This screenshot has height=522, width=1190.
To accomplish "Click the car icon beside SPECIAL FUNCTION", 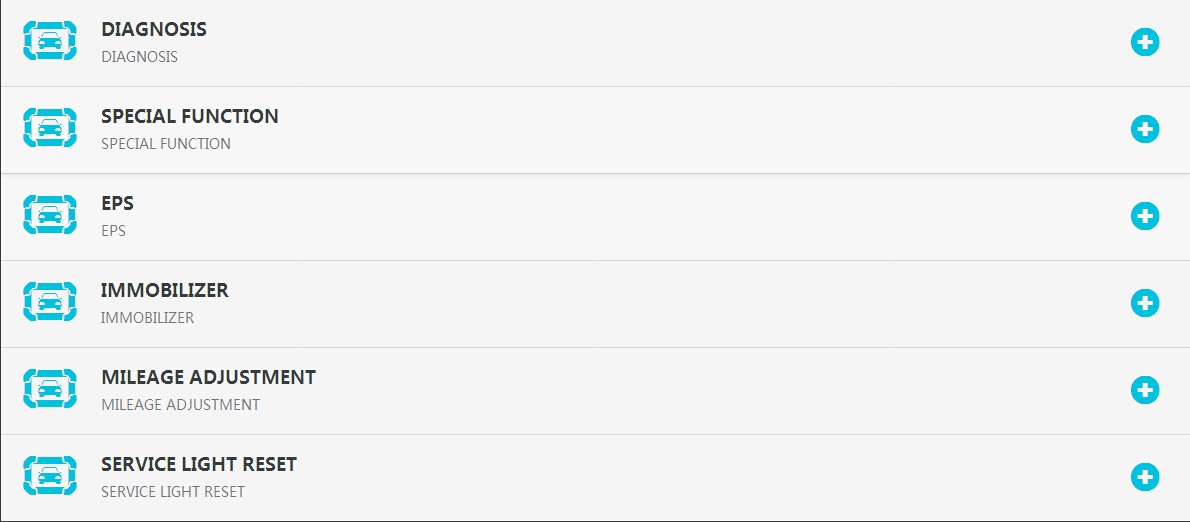I will pyautogui.click(x=50, y=127).
